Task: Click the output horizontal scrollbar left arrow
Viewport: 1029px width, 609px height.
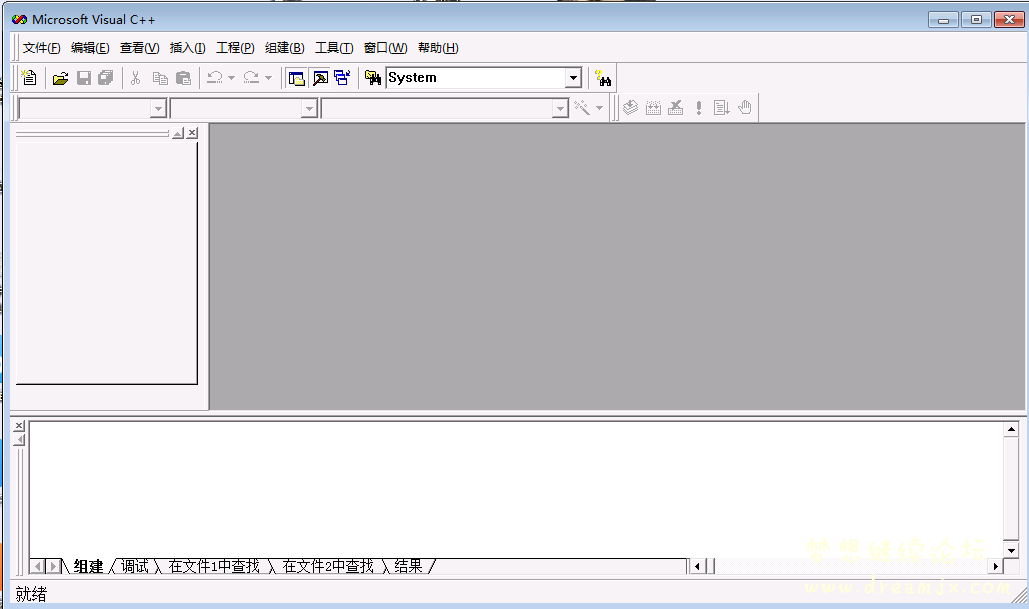Action: 696,566
